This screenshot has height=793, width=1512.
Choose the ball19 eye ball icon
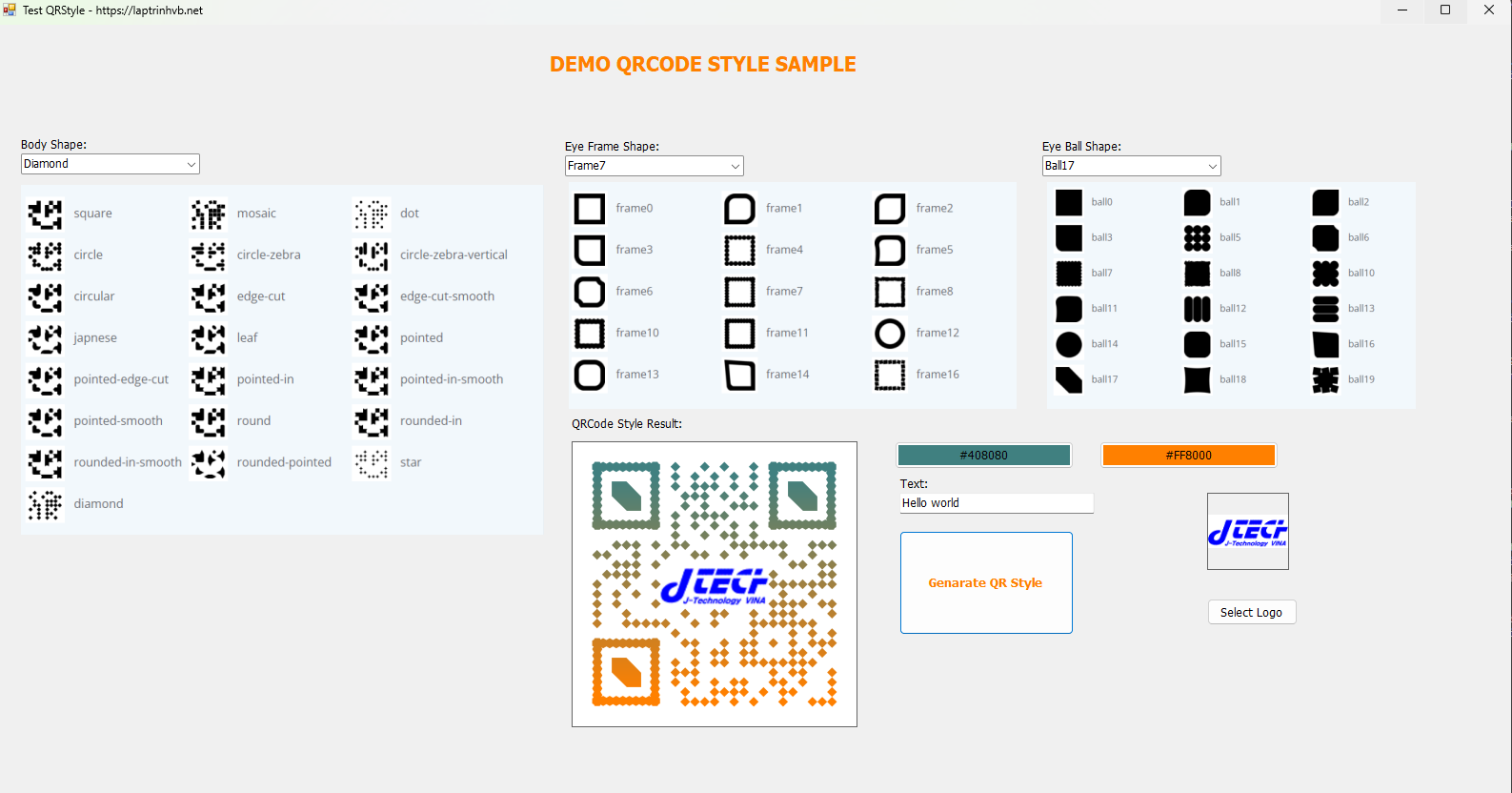[x=1325, y=379]
